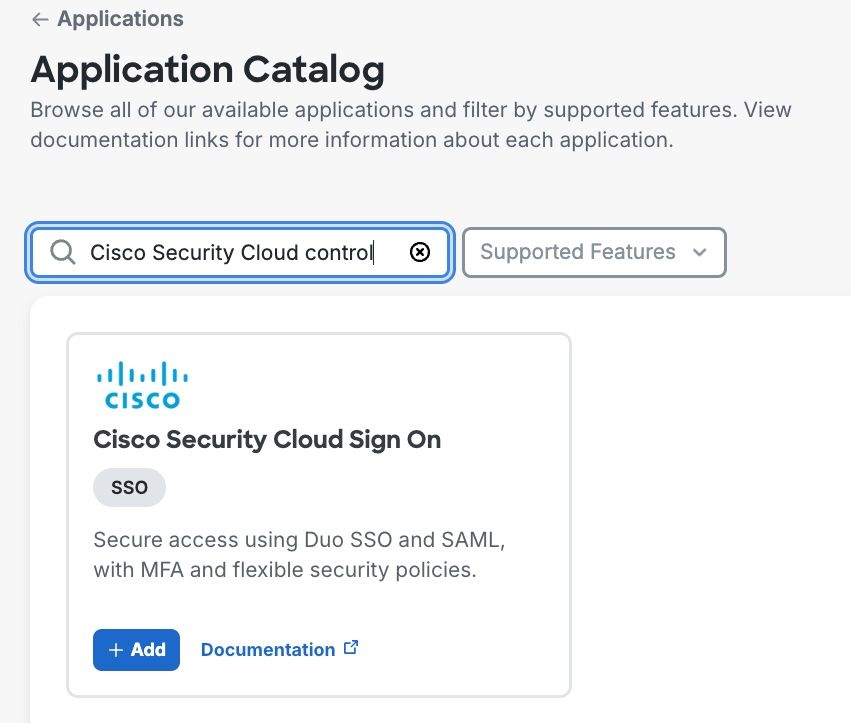Focus the application search text field
This screenshot has width=851, height=723.
(232, 253)
